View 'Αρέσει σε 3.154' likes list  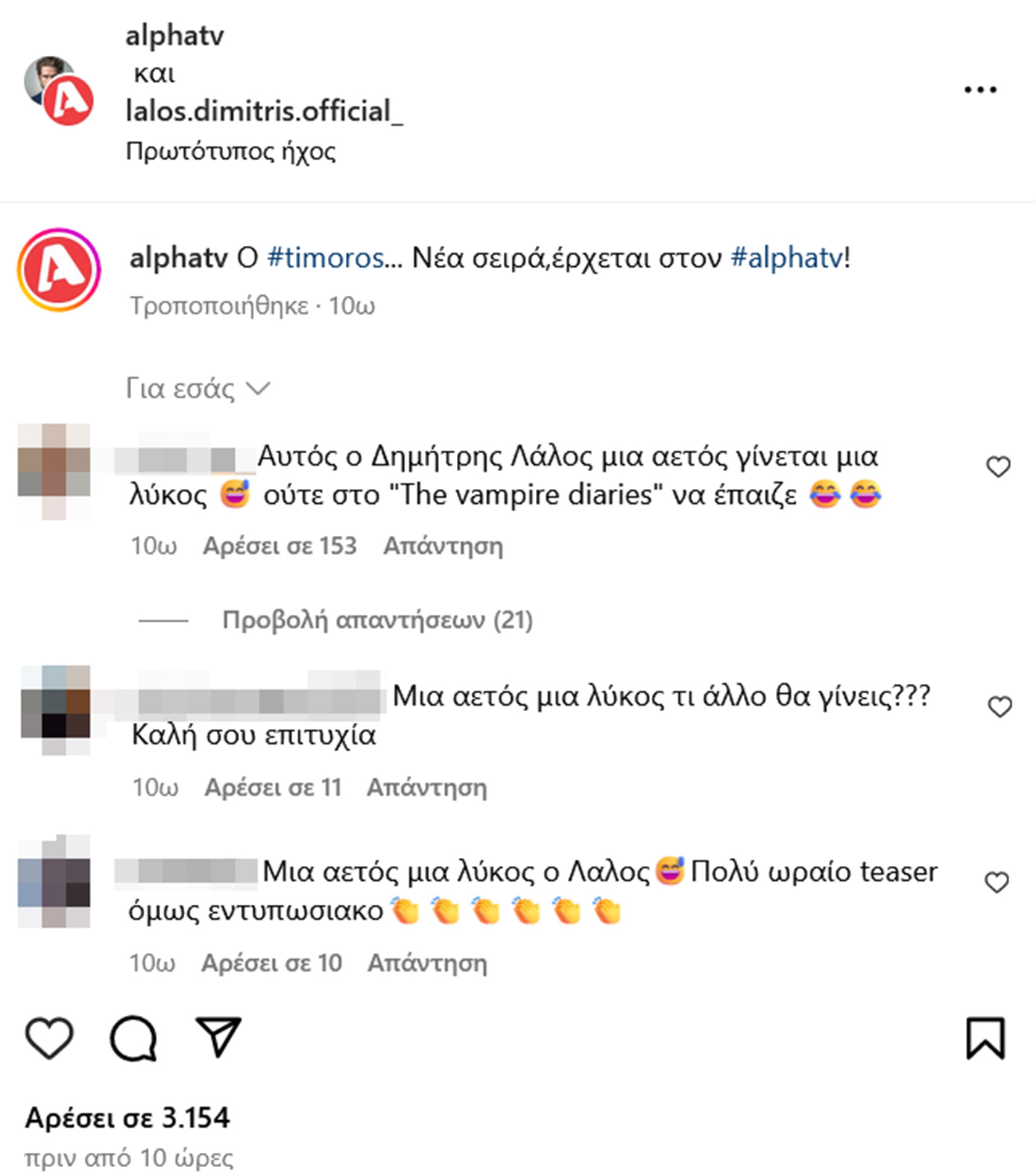tap(127, 1118)
